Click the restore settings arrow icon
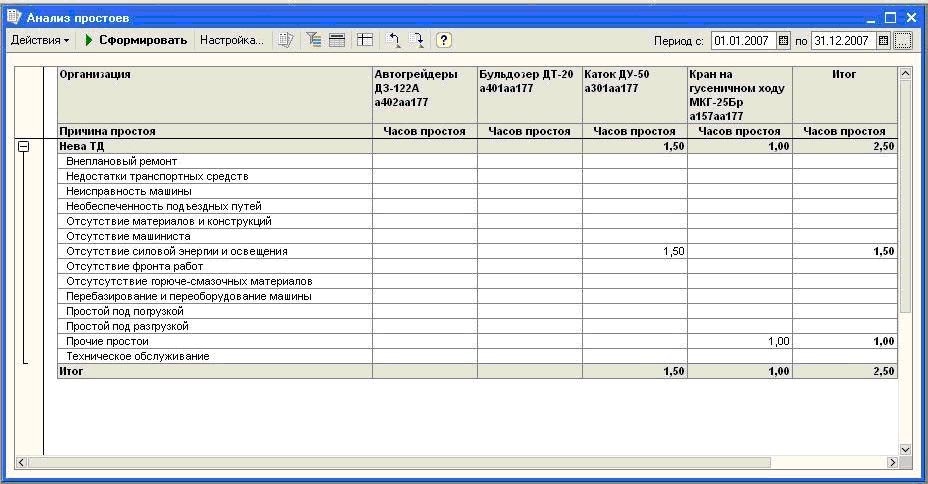 [x=394, y=40]
